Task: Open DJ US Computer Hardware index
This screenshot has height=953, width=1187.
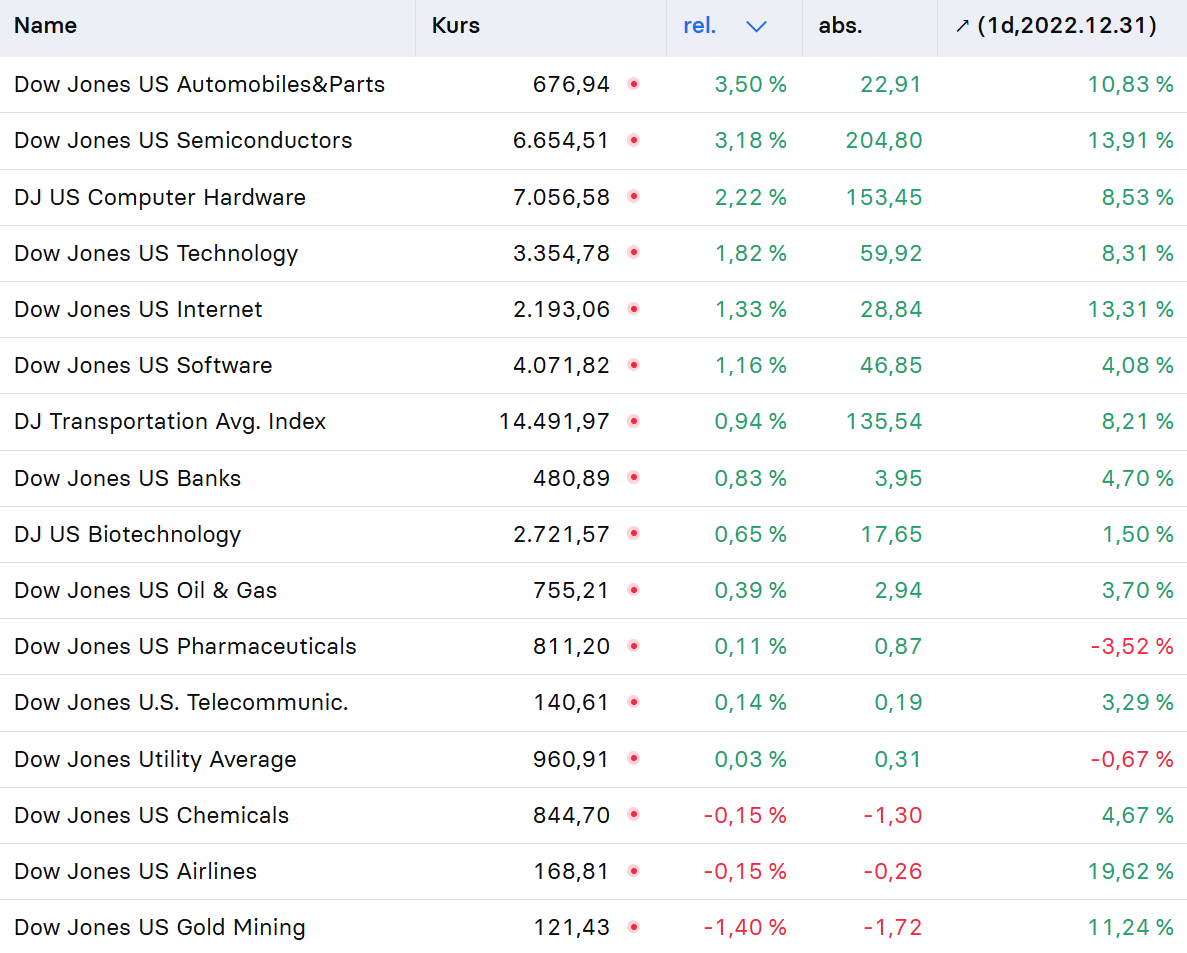Action: [160, 197]
